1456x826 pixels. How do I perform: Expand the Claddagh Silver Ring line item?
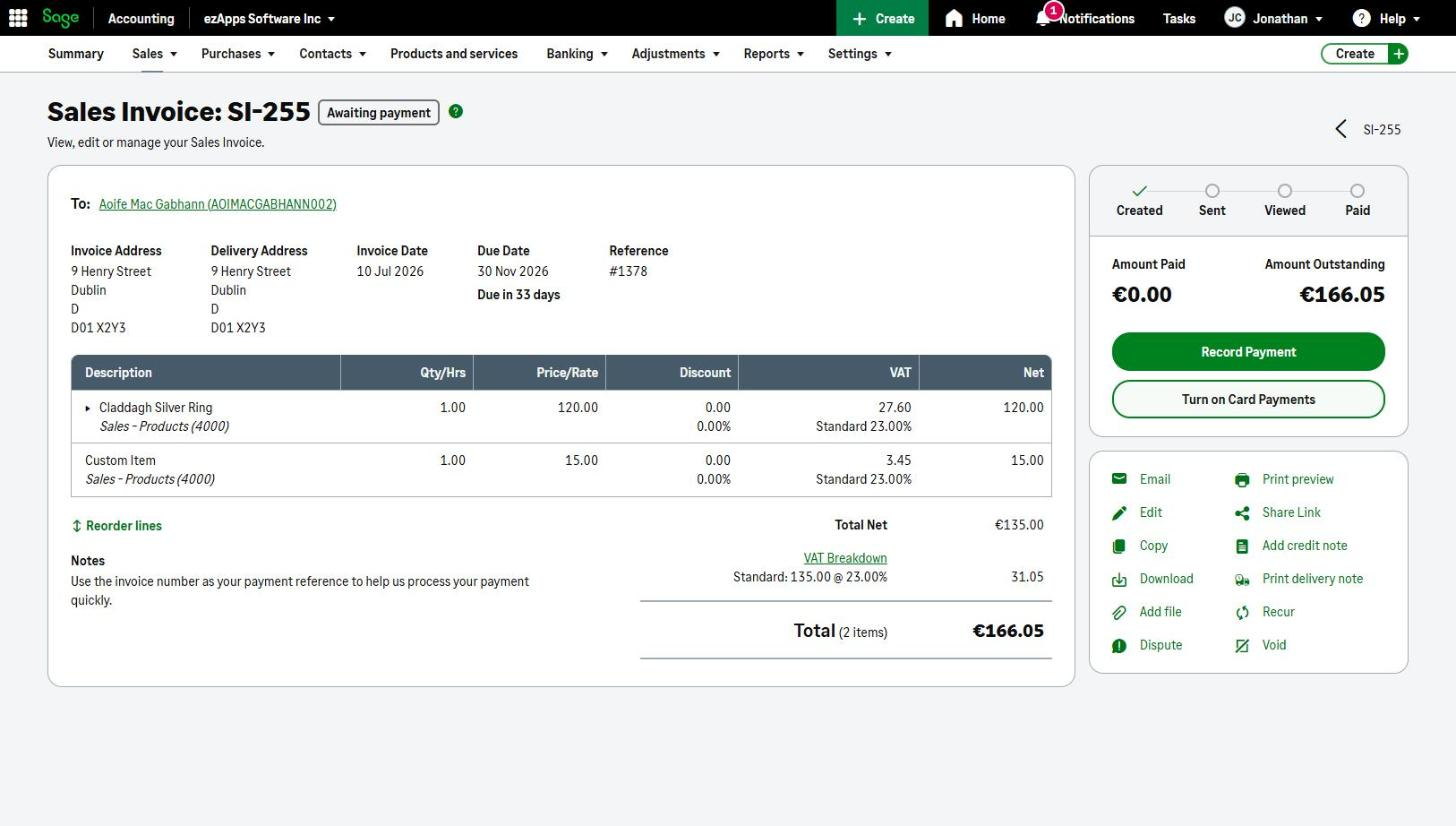(88, 408)
